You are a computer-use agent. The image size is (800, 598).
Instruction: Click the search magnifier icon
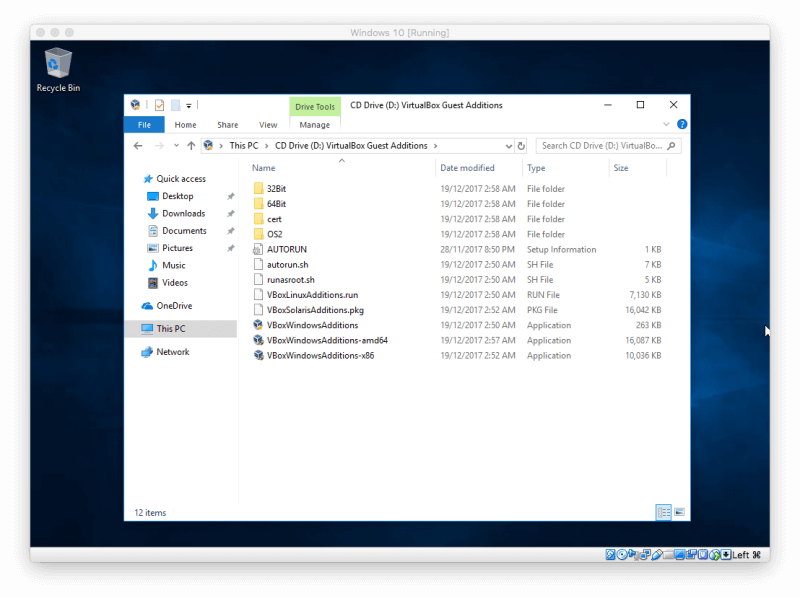coord(671,146)
